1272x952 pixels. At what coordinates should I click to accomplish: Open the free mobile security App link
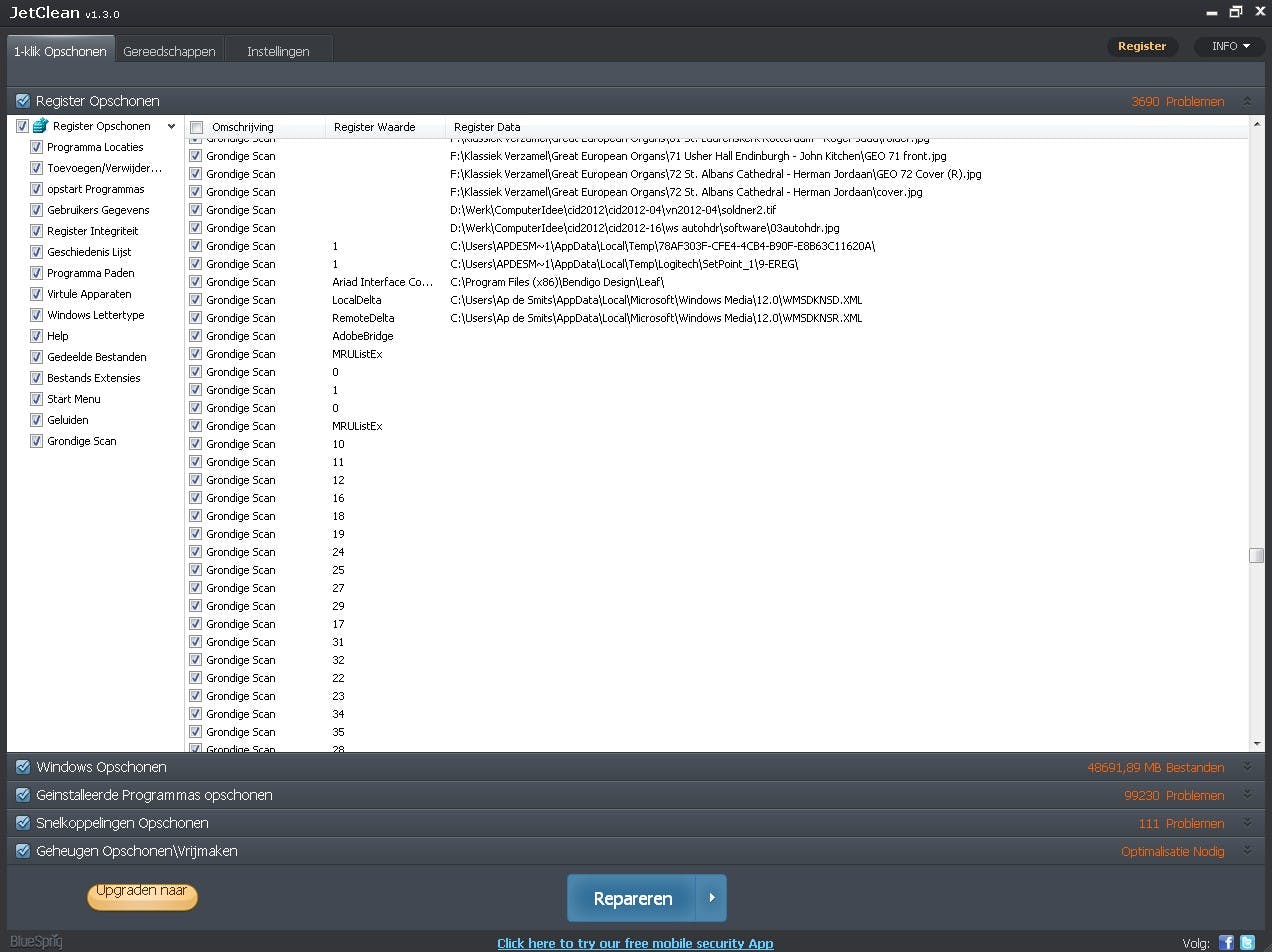coord(635,943)
